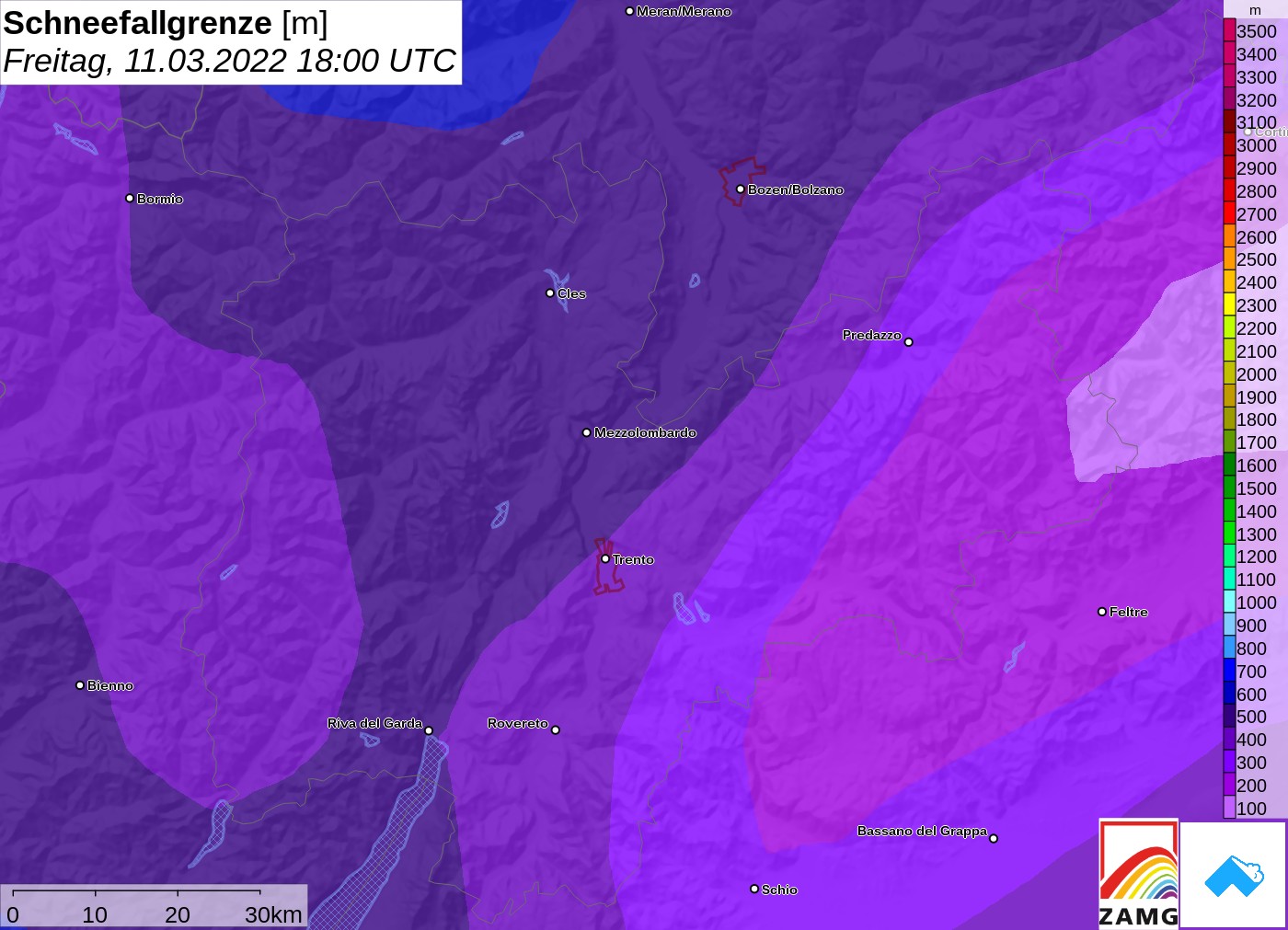This screenshot has height=930, width=1288.
Task: Select the Feltre city marker
Action: pyautogui.click(x=1102, y=611)
